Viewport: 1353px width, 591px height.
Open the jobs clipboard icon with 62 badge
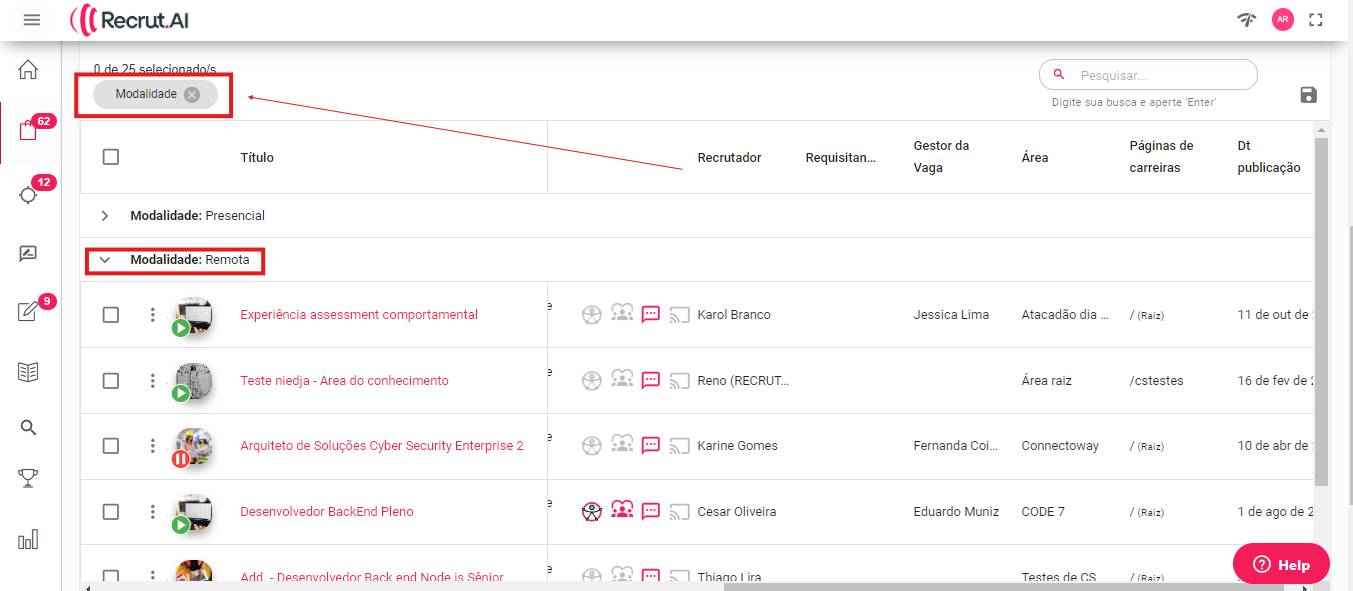[x=28, y=131]
